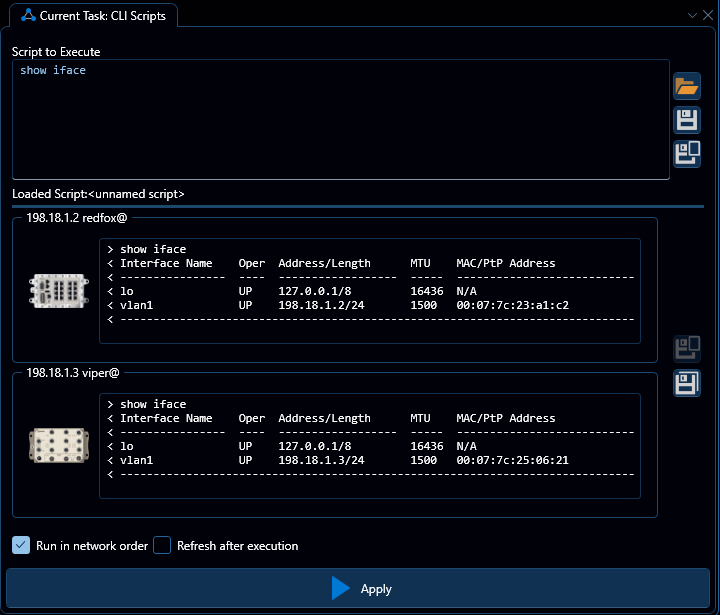720x615 pixels.
Task: Save the script using the floppy disk icon
Action: tap(686, 121)
